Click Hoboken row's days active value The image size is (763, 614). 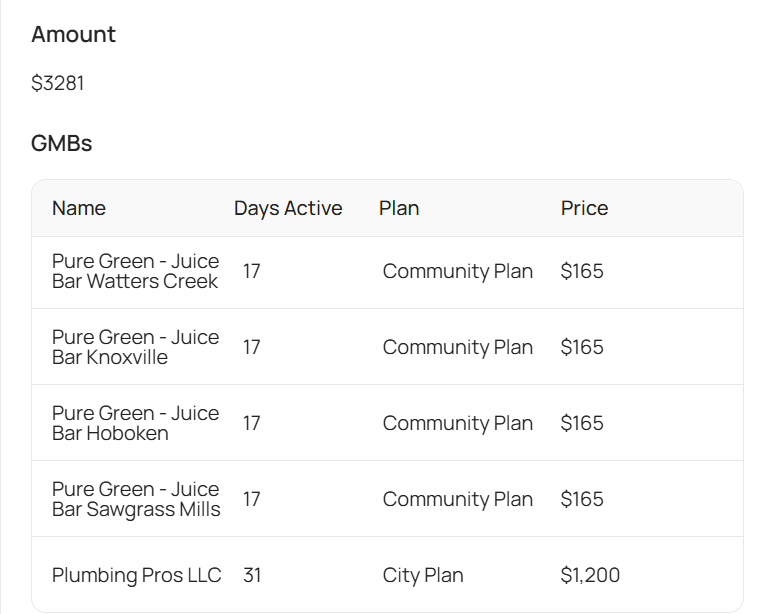(x=252, y=423)
